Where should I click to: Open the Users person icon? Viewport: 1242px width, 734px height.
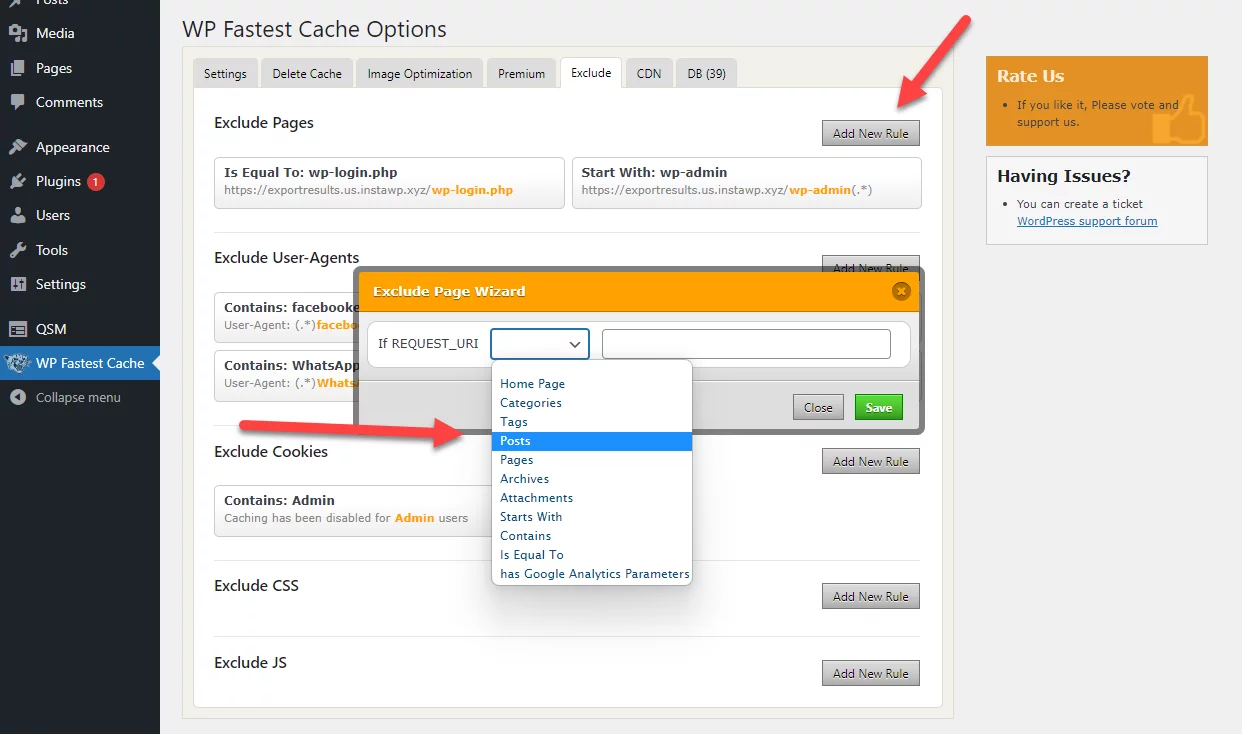[18, 215]
